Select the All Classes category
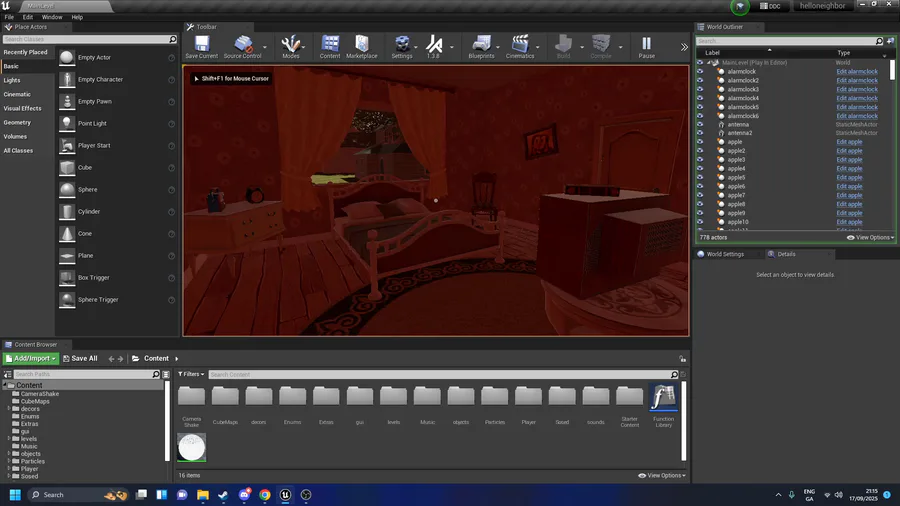900x506 pixels. 18,151
